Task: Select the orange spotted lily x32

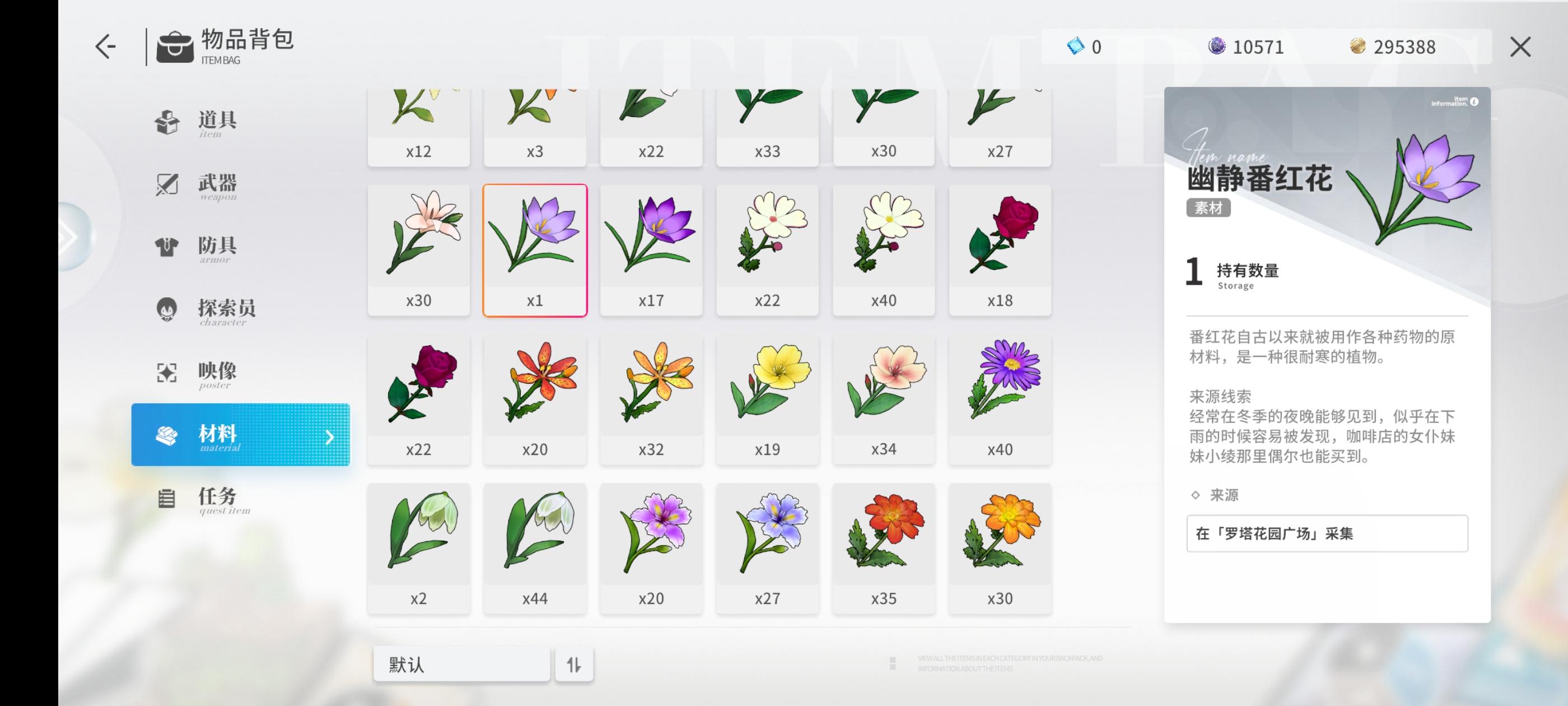Action: click(651, 399)
